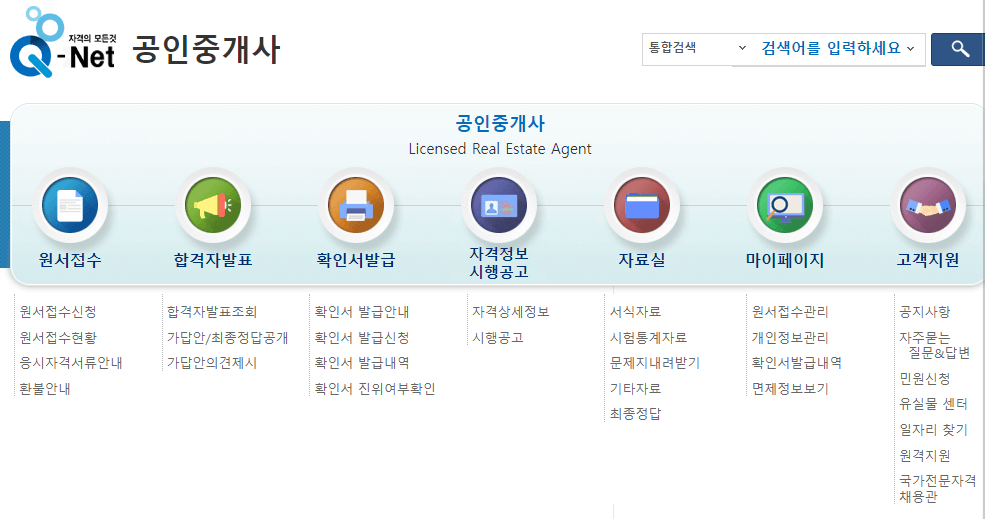Open the 고객지원 handshake icon
Image resolution: width=985 pixels, height=519 pixels.
tap(928, 205)
